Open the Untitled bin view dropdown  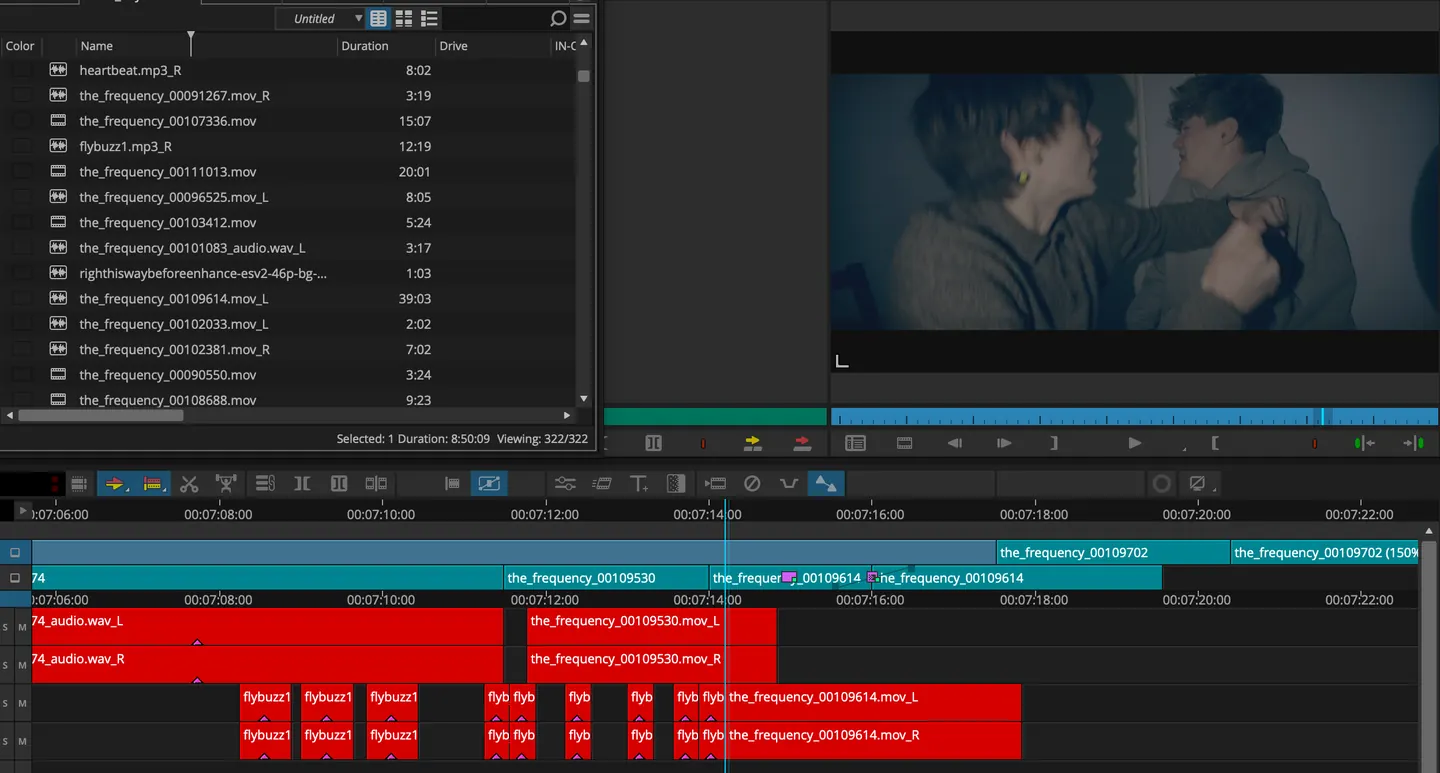pos(320,18)
